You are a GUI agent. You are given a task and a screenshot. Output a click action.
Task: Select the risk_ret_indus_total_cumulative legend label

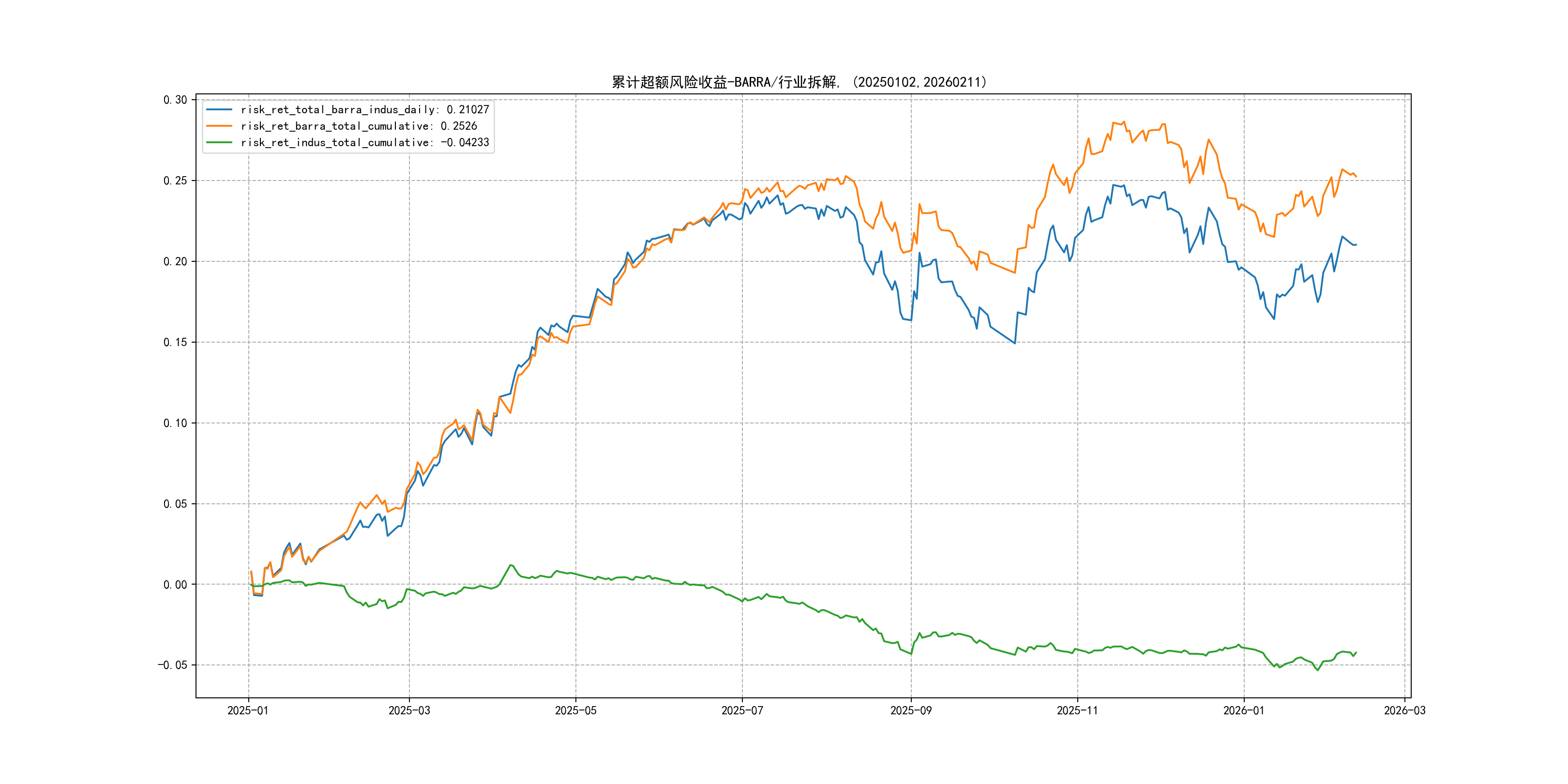(x=364, y=142)
